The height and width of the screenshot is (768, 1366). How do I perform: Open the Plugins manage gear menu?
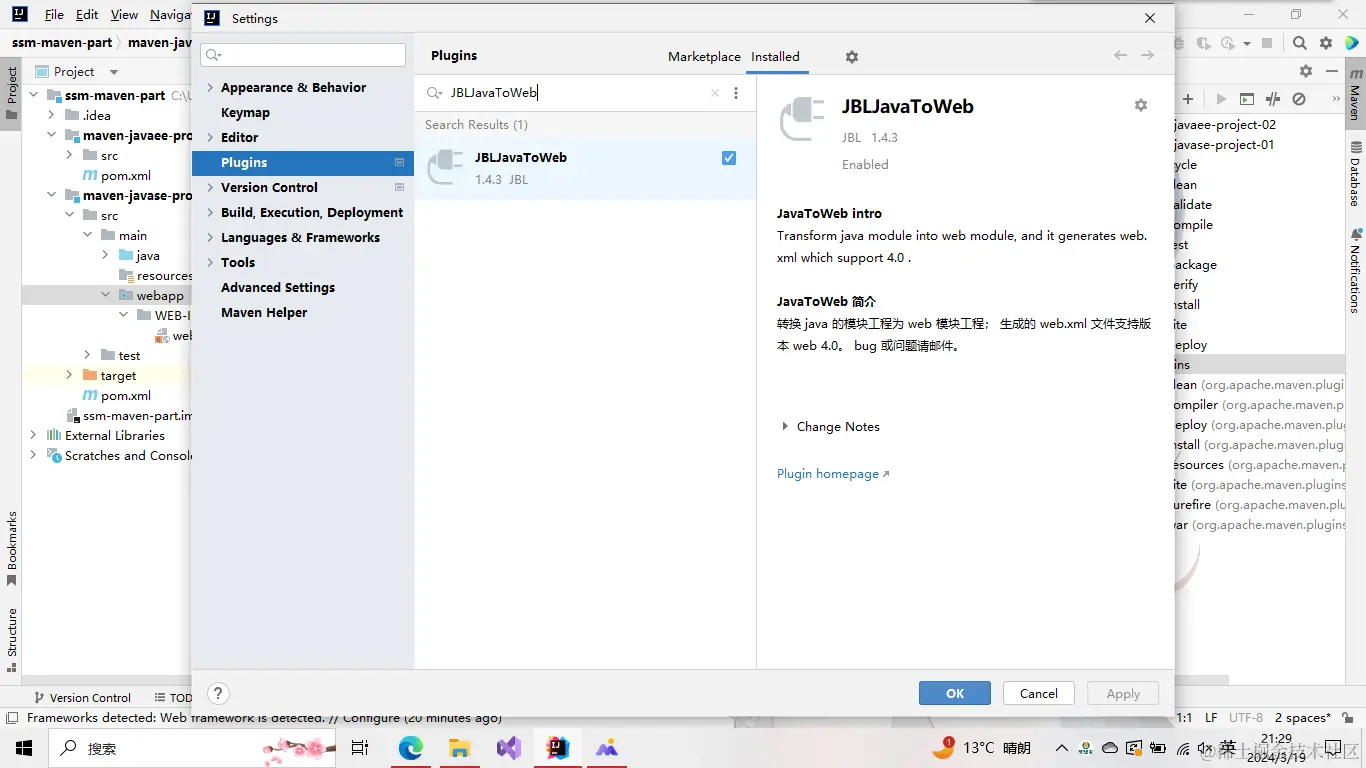pyautogui.click(x=852, y=57)
